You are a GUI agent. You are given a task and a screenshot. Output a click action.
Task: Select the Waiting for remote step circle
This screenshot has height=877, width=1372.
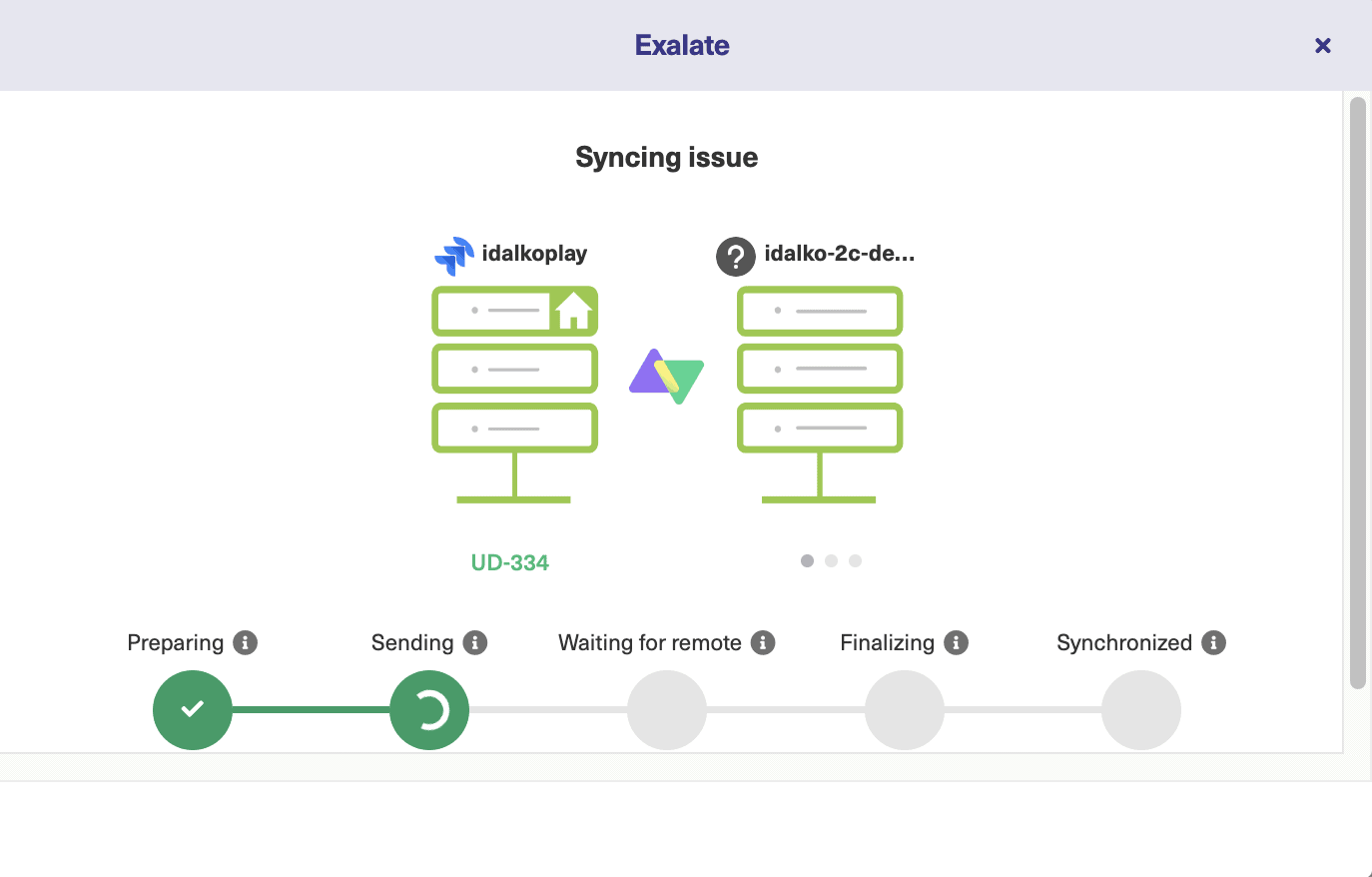click(x=667, y=710)
